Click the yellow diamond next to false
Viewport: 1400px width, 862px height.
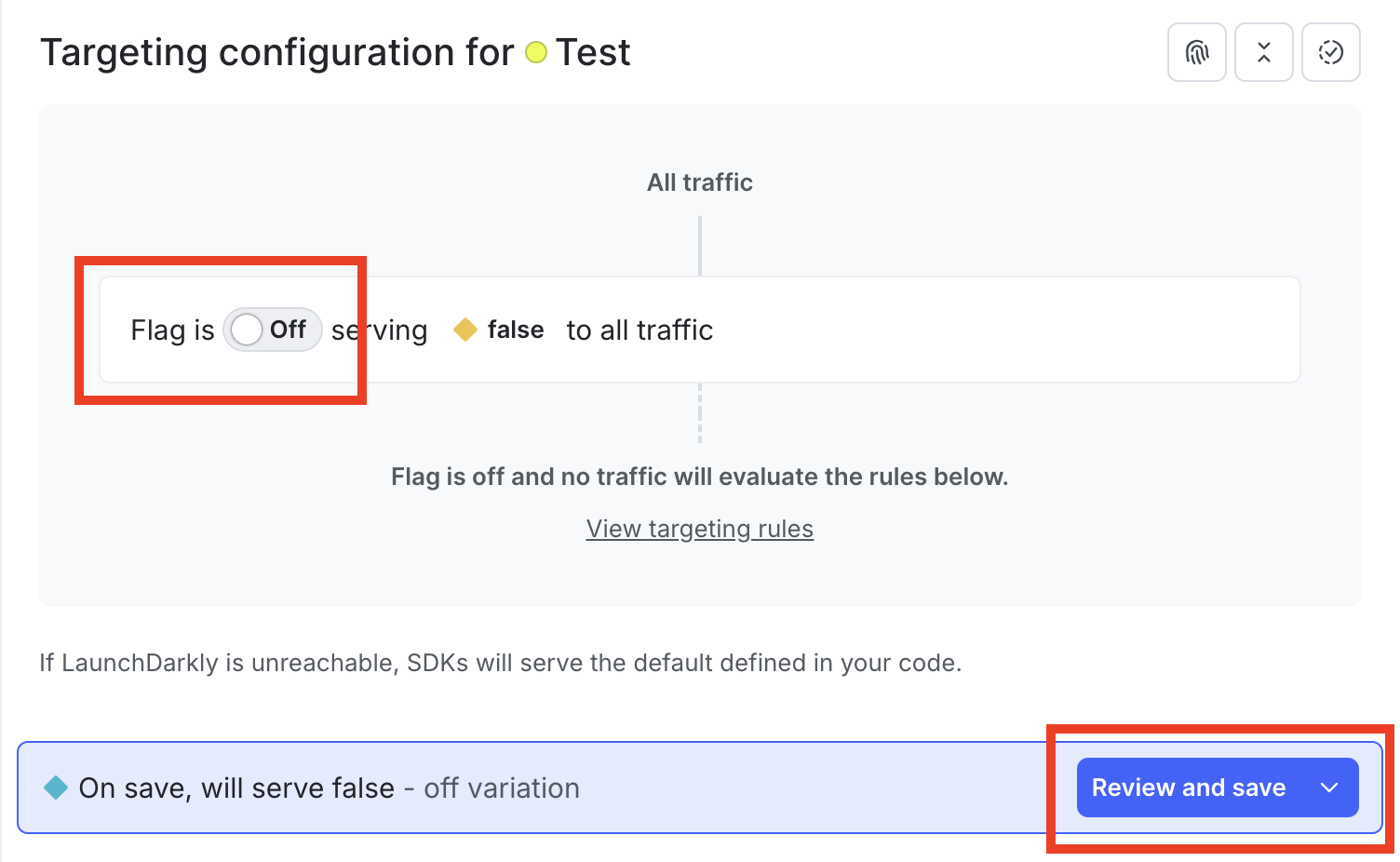point(465,330)
